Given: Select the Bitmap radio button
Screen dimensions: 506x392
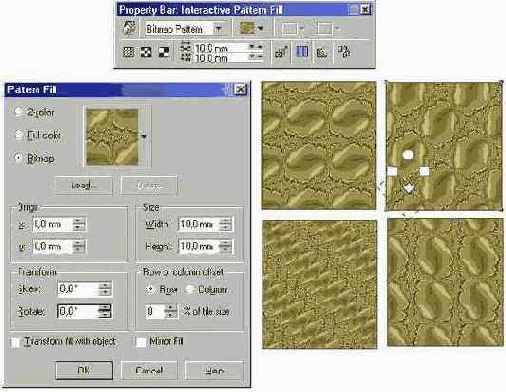Looking at the screenshot, I should click(x=19, y=158).
